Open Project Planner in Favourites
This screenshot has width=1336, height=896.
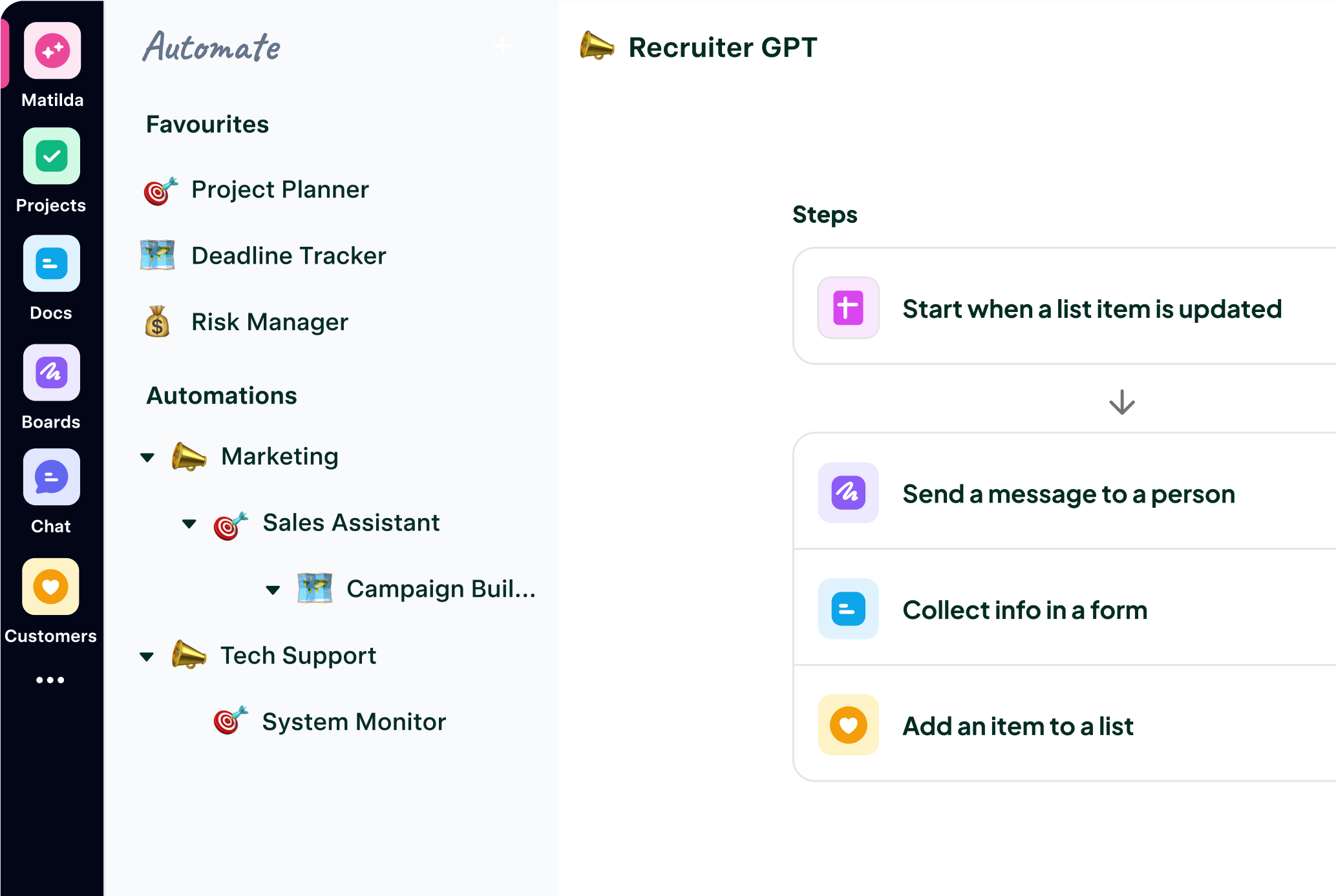[280, 190]
